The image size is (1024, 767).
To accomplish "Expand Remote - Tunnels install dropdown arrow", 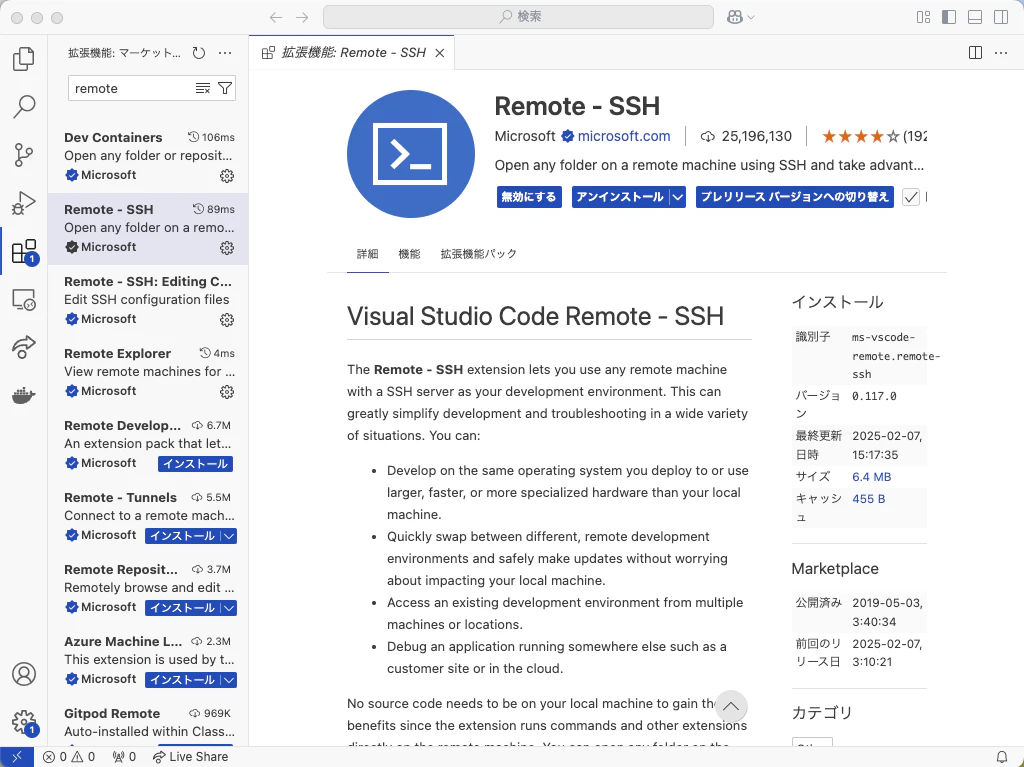I will 229,536.
